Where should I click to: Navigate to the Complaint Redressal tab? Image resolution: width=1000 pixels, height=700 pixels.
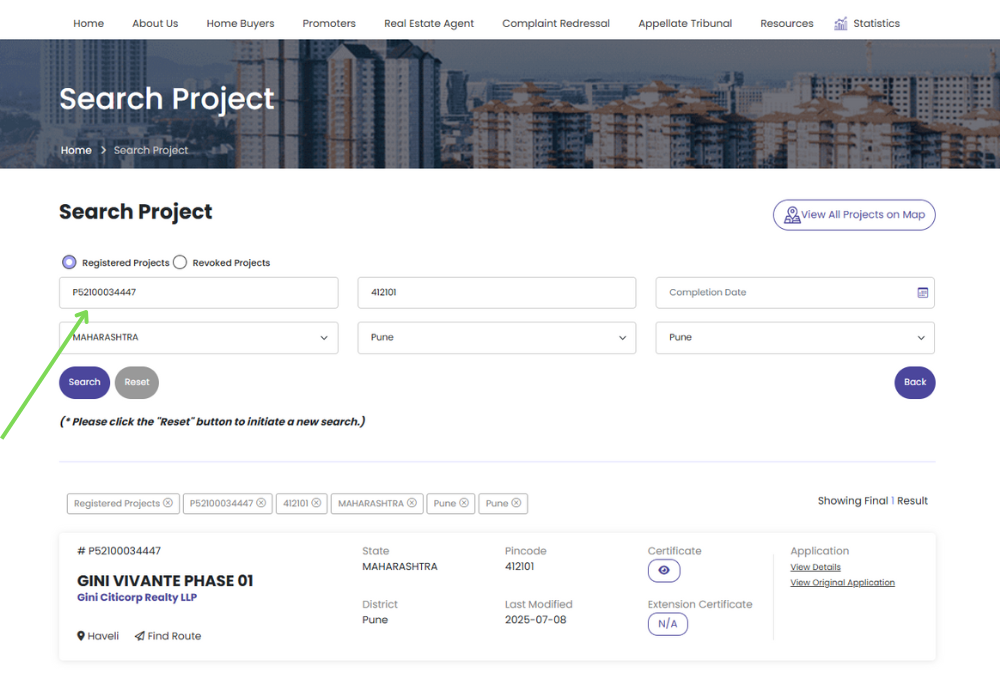pos(556,22)
